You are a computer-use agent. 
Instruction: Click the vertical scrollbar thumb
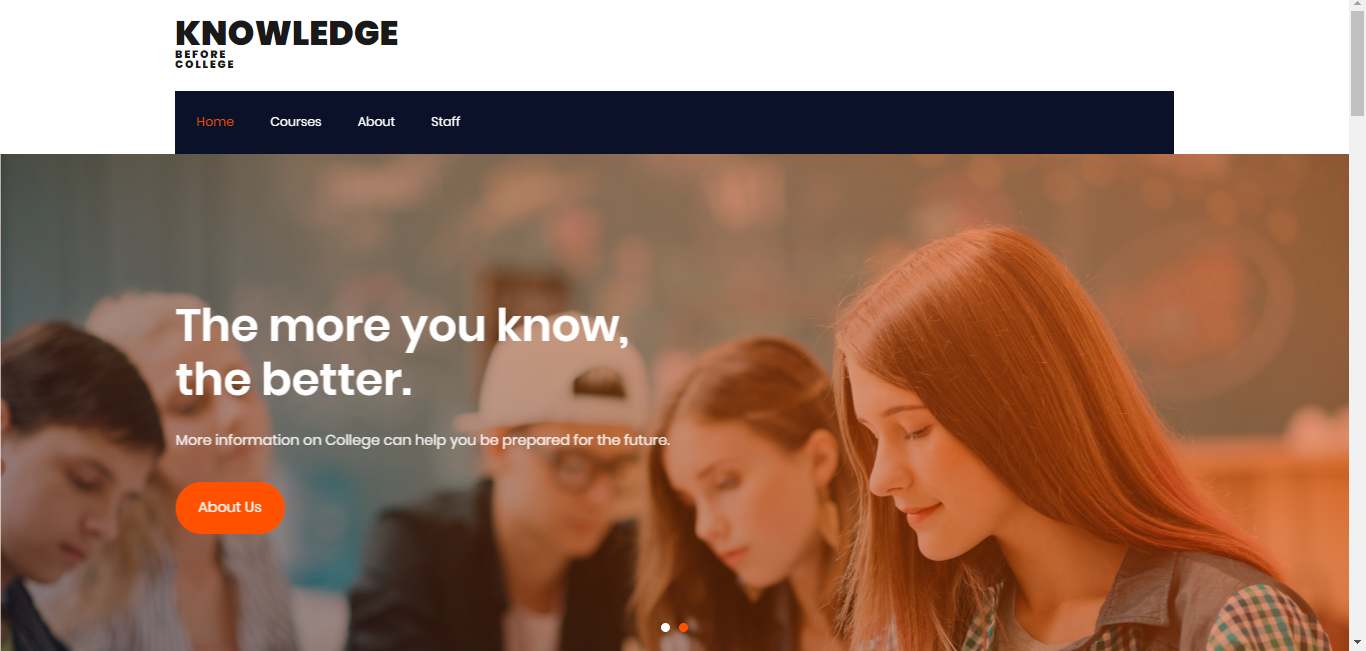pos(1357,66)
